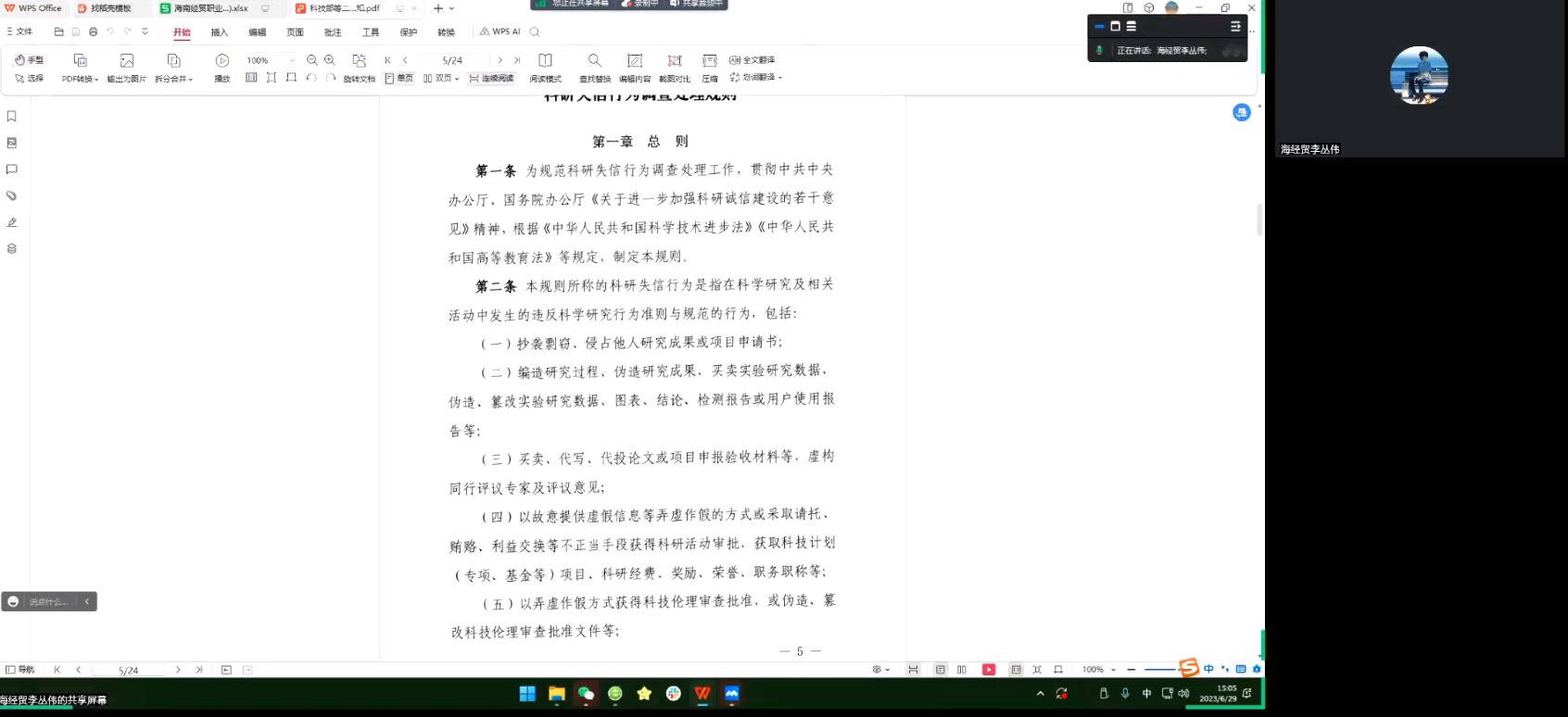Click the 输出为图片 export-as-image icon
1568x717 pixels.
(x=127, y=61)
